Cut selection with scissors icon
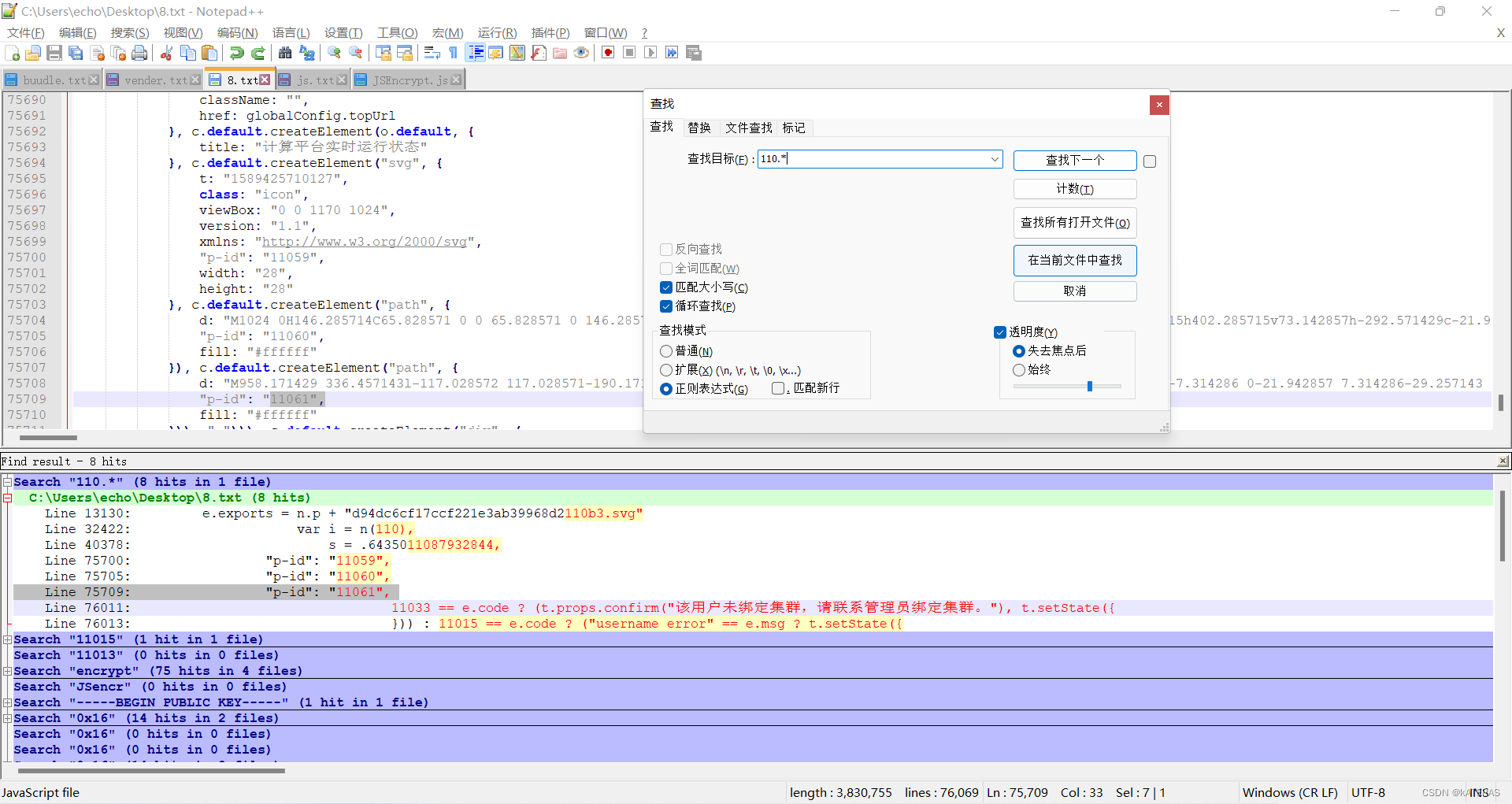This screenshot has height=804, width=1512. pos(166,53)
